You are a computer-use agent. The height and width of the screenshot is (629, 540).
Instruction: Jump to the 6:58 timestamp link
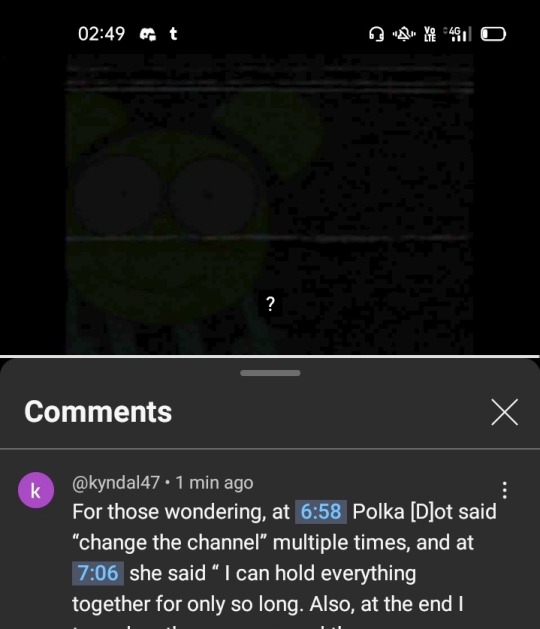coord(321,512)
